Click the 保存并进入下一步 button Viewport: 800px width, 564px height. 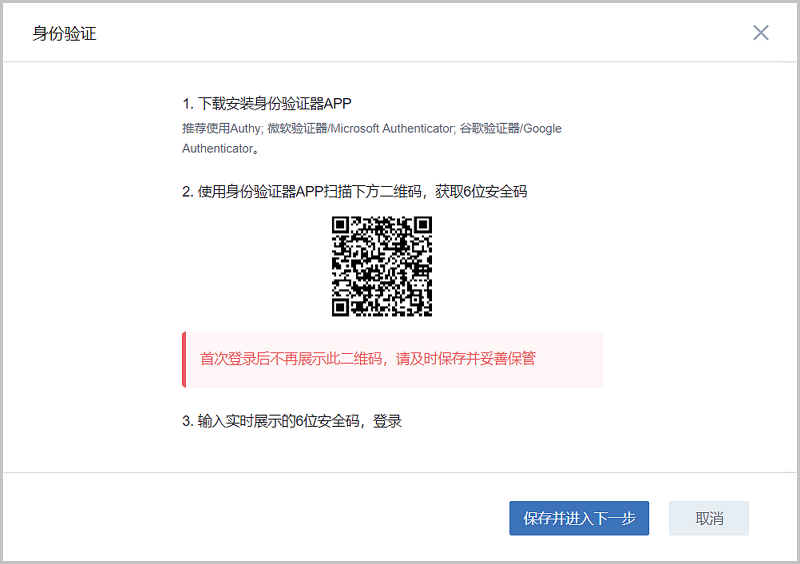579,518
